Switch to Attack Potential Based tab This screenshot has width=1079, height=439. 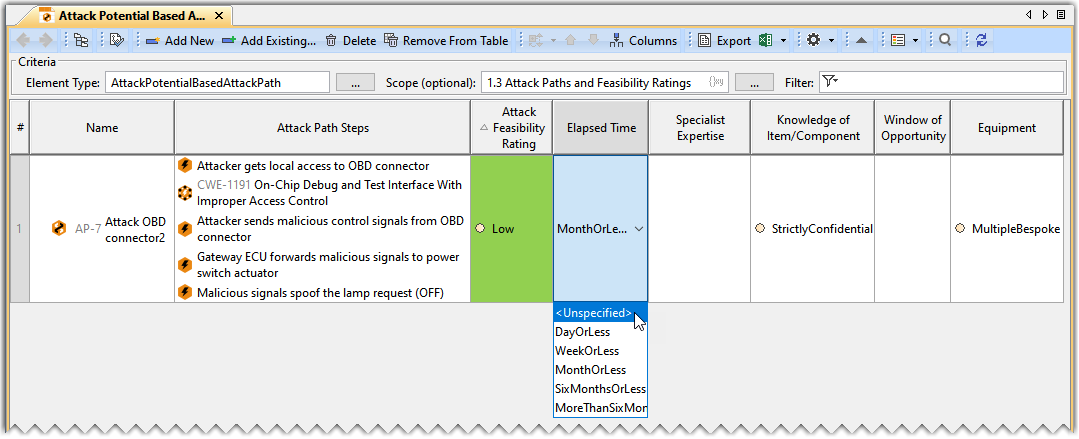point(130,16)
